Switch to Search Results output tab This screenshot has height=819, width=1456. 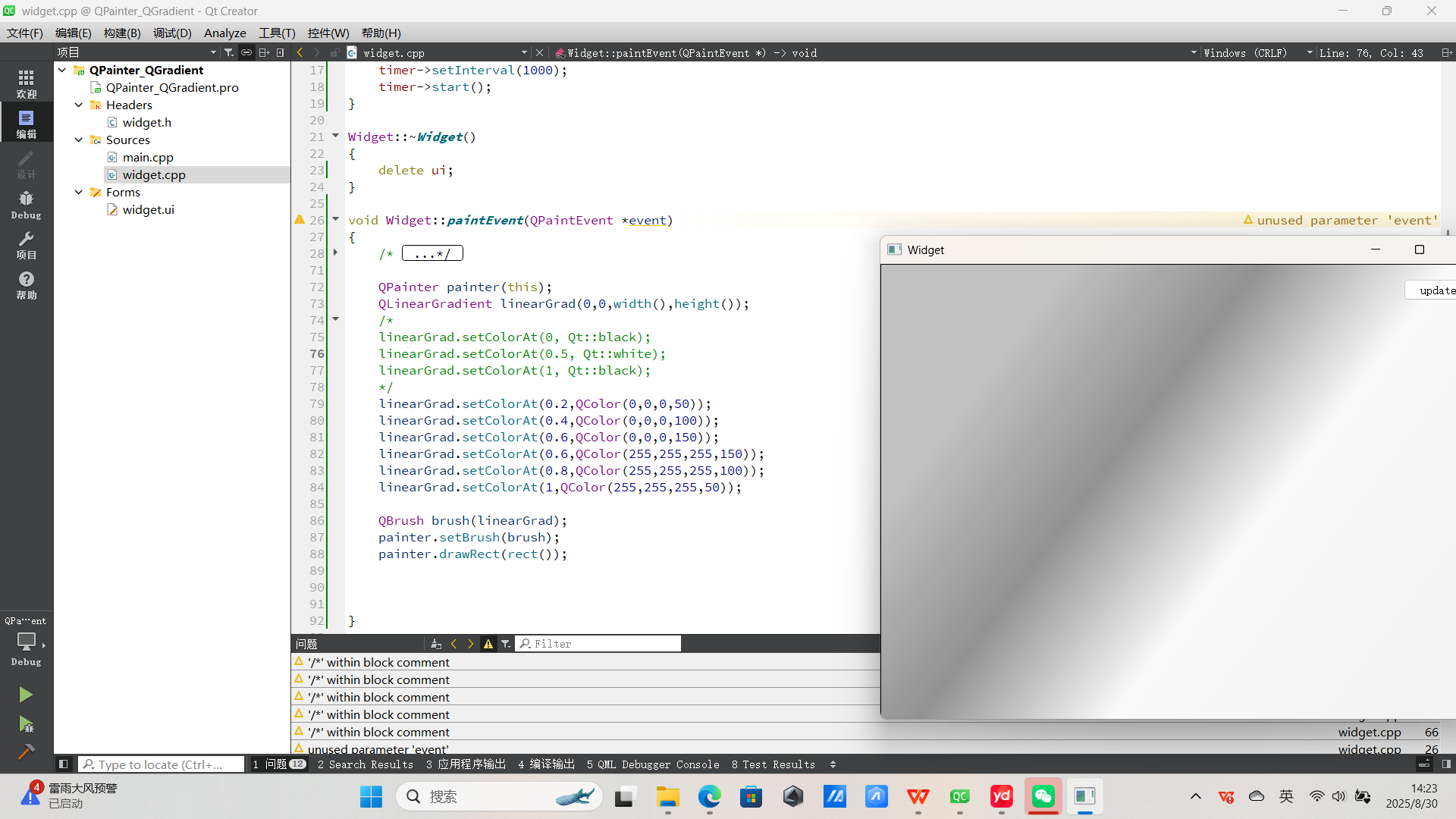pyautogui.click(x=366, y=764)
